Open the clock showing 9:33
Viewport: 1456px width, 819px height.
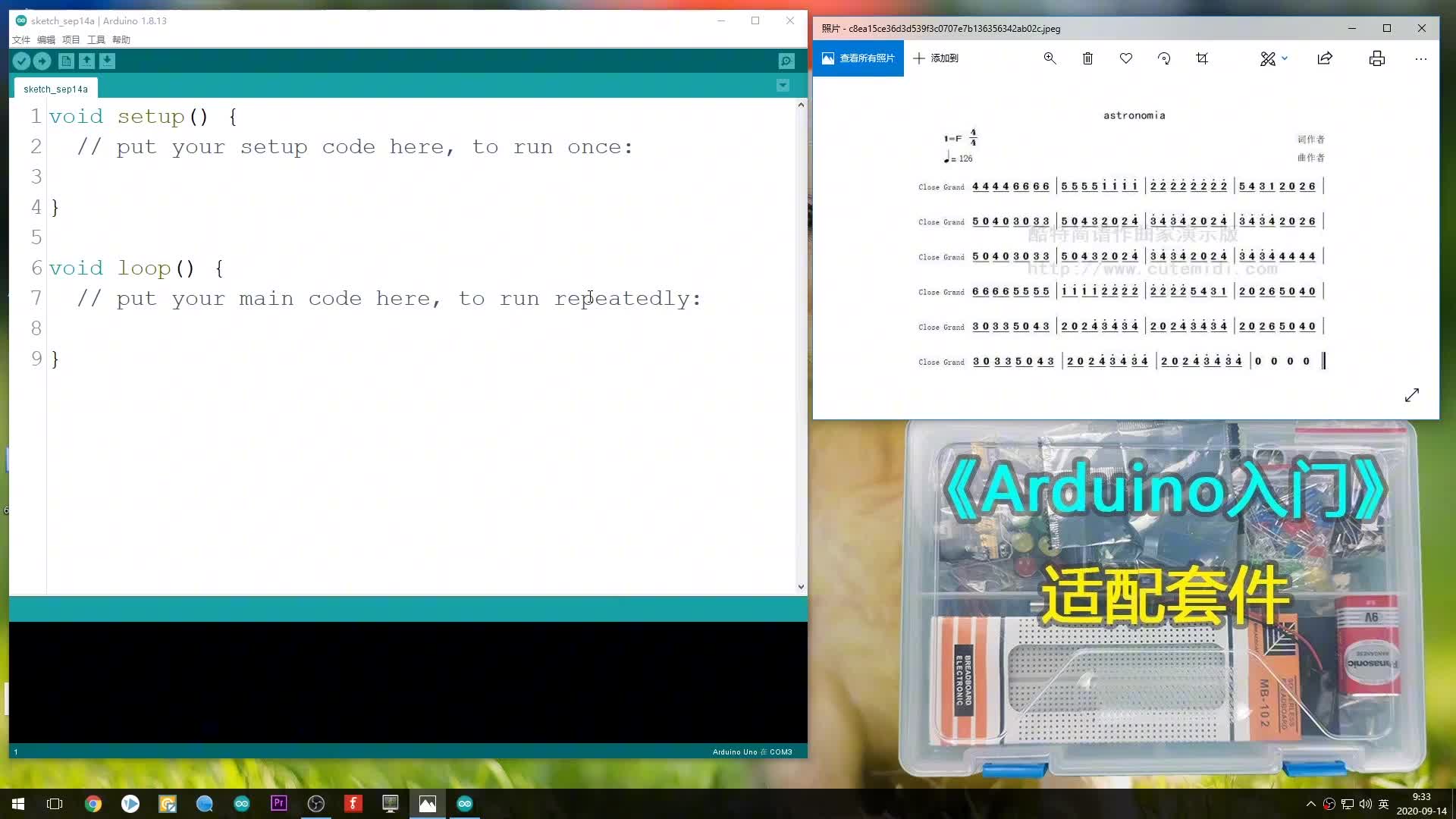coord(1421,804)
